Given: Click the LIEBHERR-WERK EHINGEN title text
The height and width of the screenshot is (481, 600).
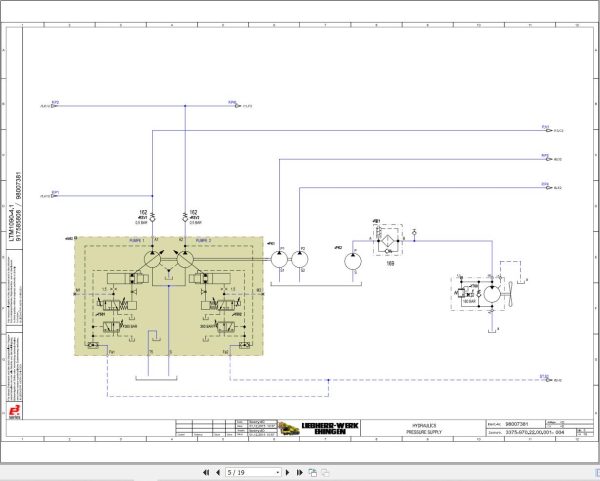Looking at the screenshot, I should [x=330, y=429].
